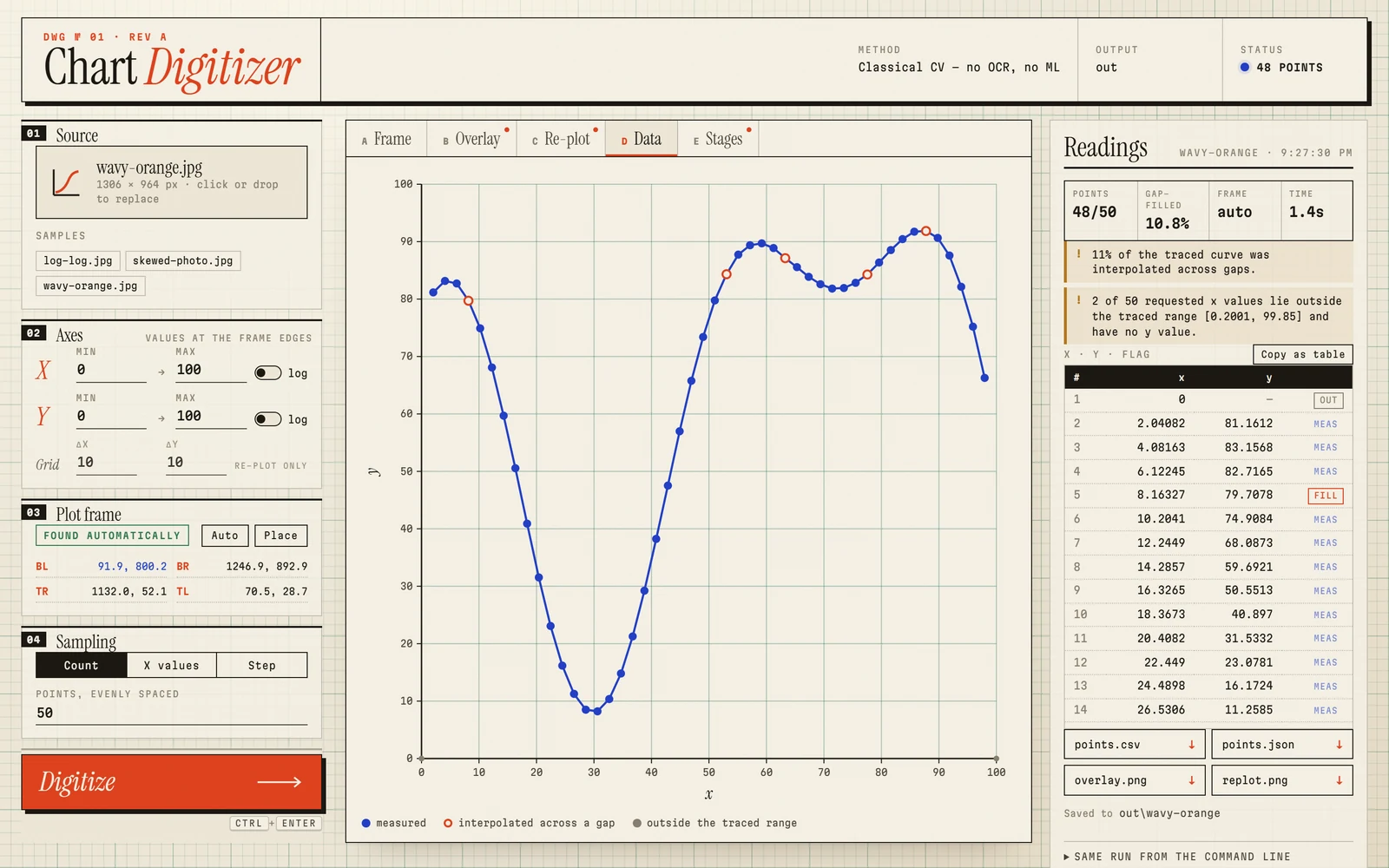The width and height of the screenshot is (1389, 868).
Task: Click the X axis MAX input field
Action: click(211, 370)
